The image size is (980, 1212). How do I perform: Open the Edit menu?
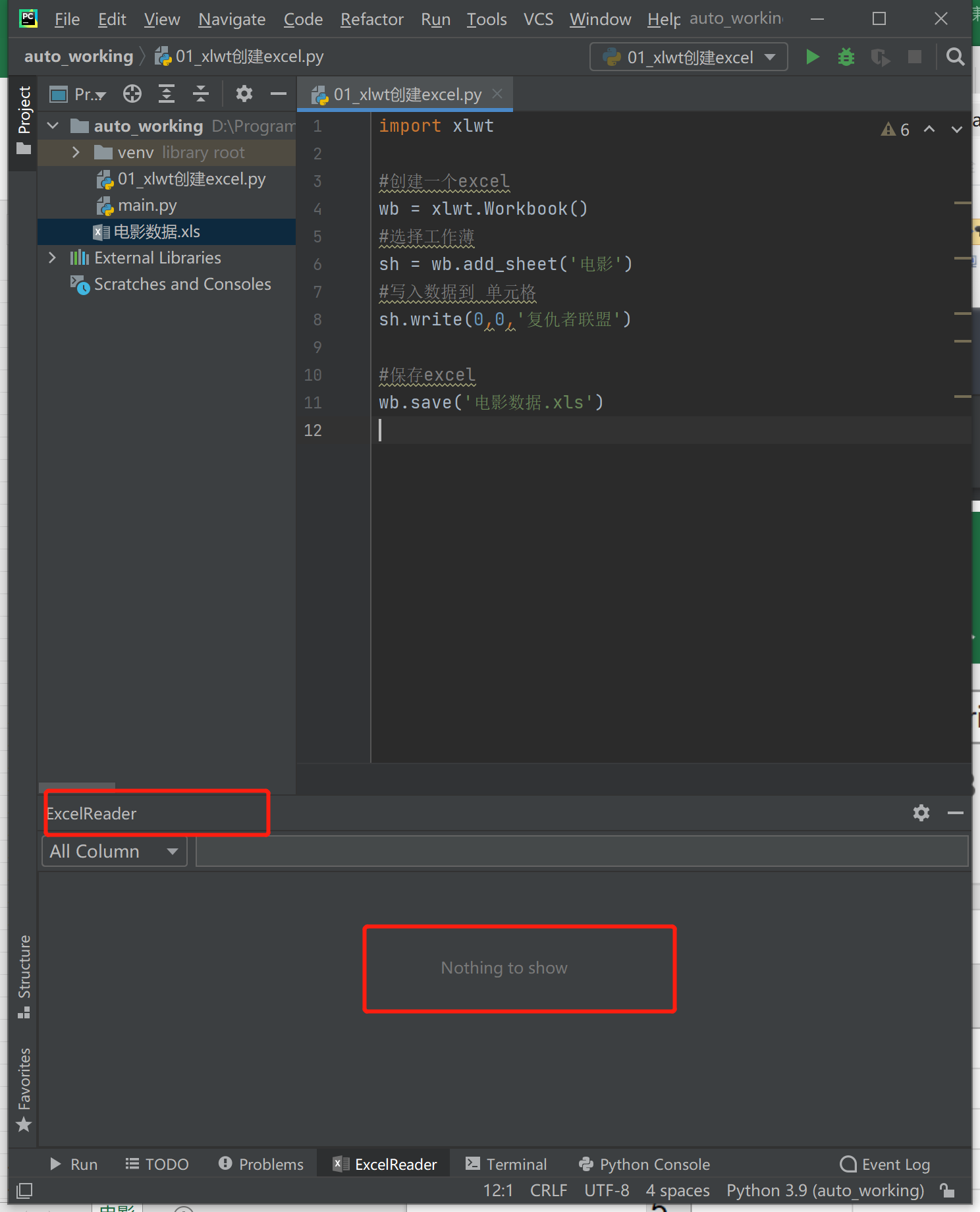coord(112,19)
